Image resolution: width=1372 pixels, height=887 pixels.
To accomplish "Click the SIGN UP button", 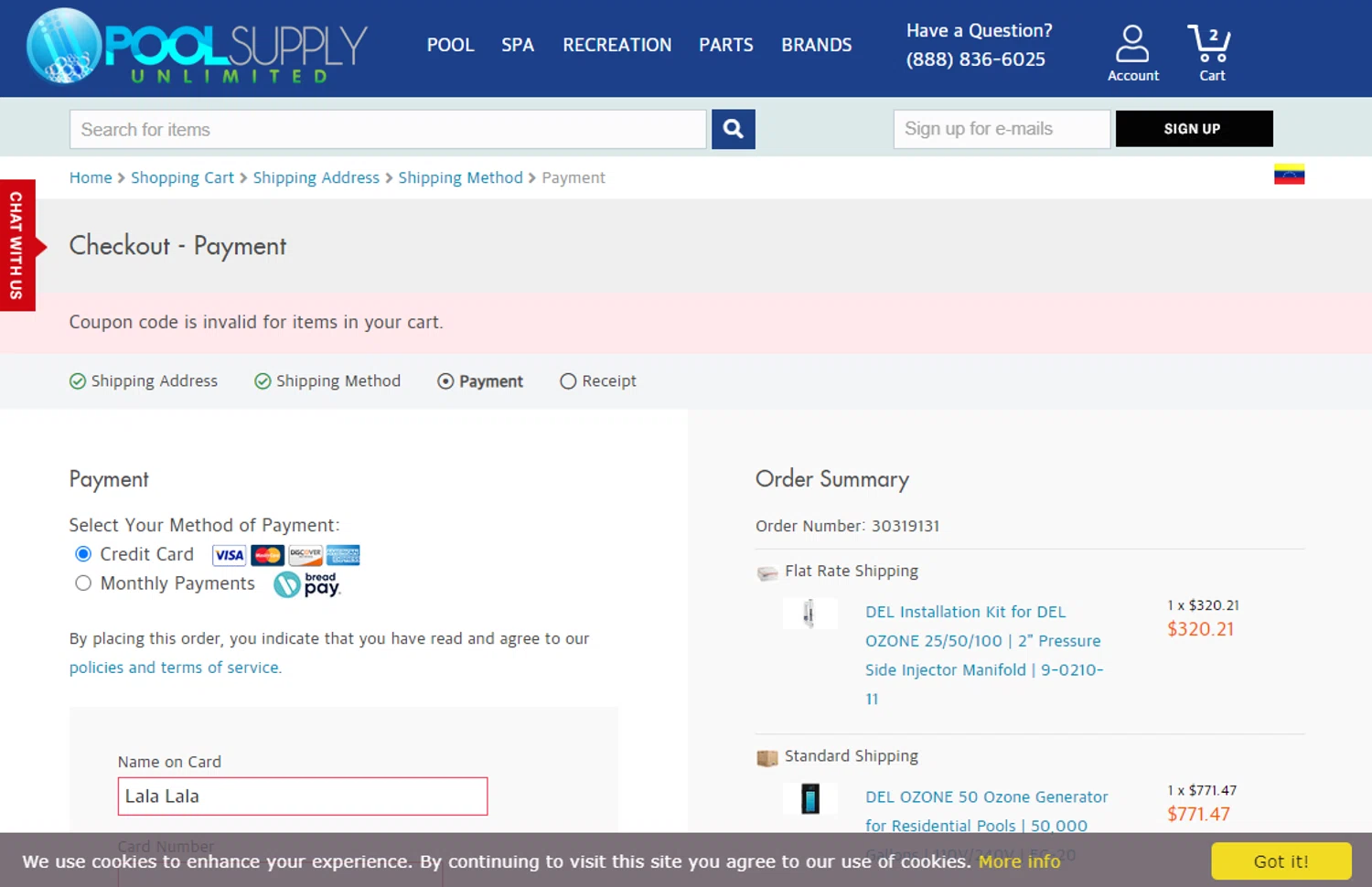I will click(x=1194, y=129).
